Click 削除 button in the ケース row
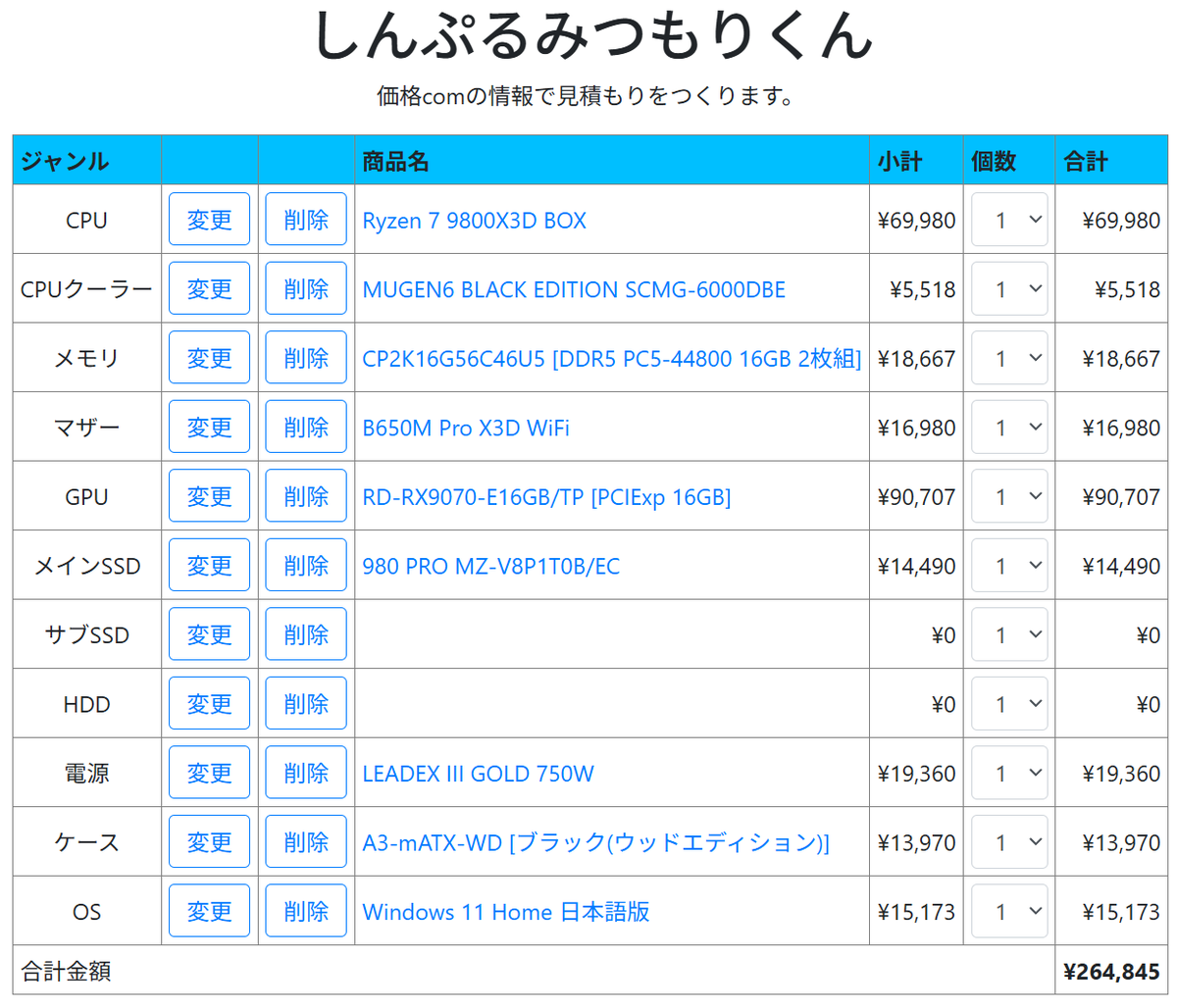 (305, 841)
